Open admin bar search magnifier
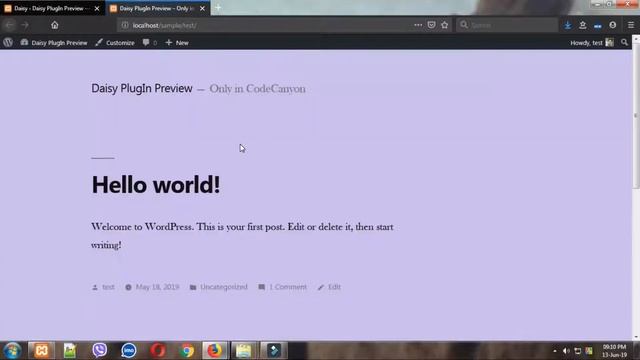The image size is (640, 360). point(624,42)
